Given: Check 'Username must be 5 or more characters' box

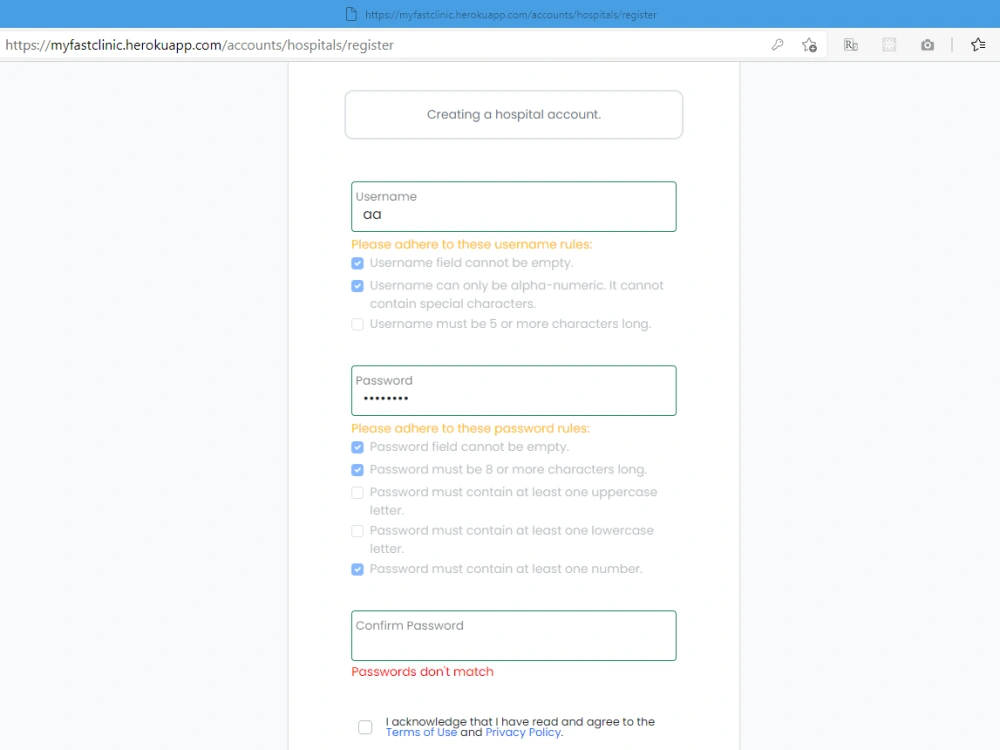Looking at the screenshot, I should 357,325.
